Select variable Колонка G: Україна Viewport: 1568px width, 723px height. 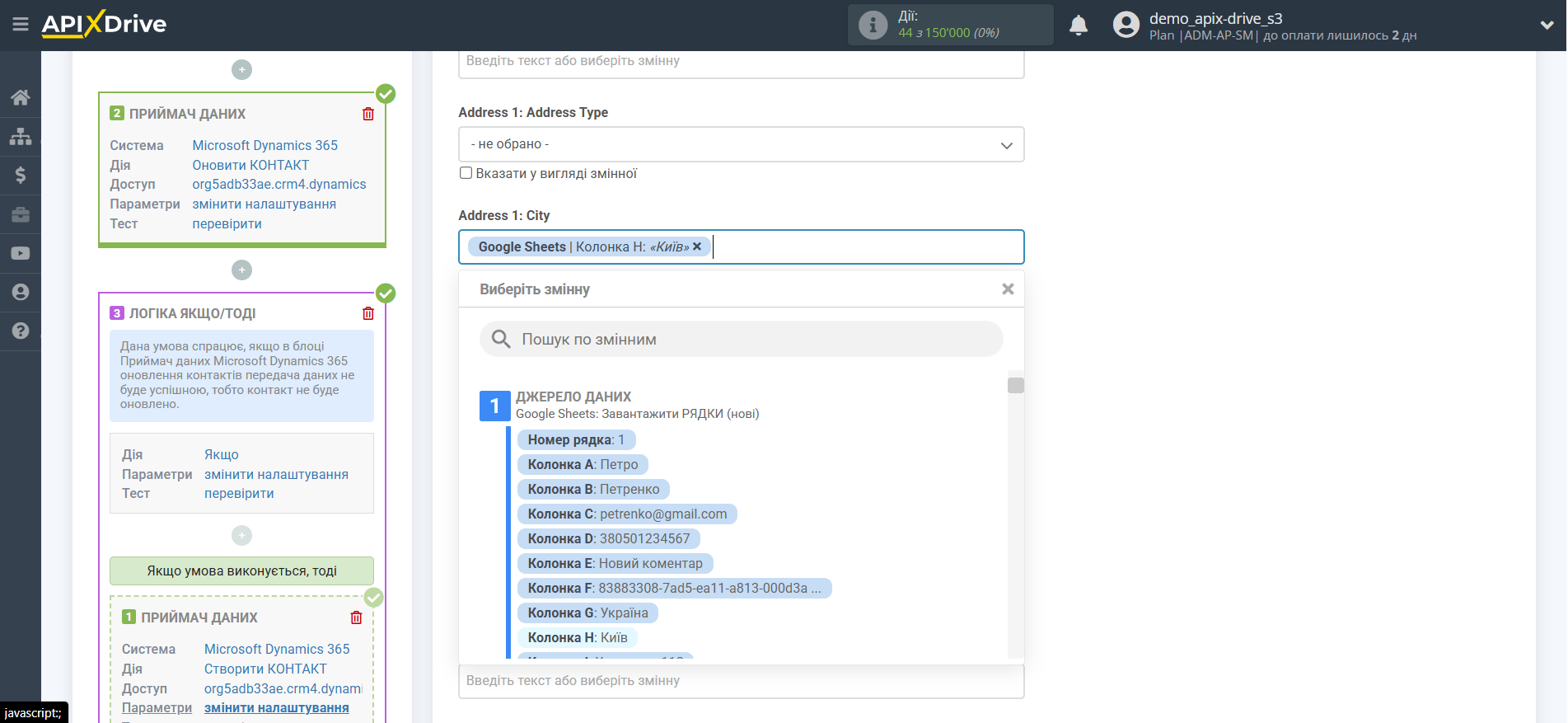[x=587, y=613]
